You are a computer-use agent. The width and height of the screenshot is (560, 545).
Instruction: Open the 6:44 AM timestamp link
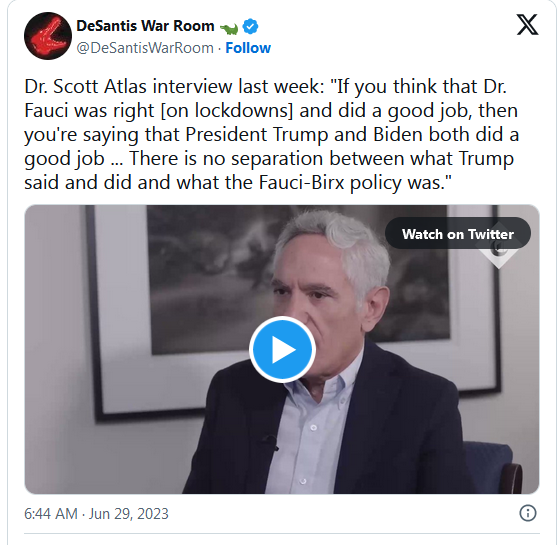point(51,514)
